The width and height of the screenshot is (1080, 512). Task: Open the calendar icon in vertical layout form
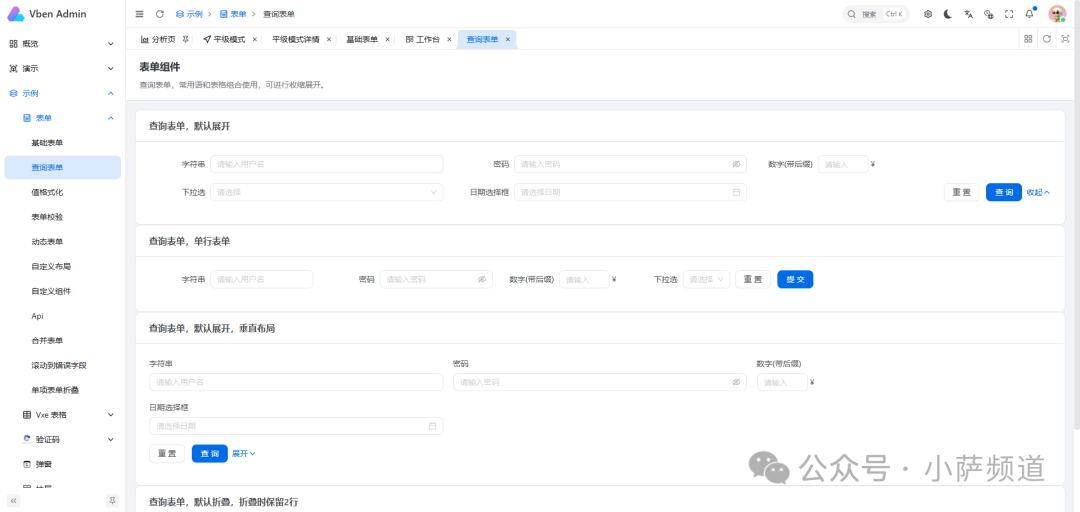433,426
